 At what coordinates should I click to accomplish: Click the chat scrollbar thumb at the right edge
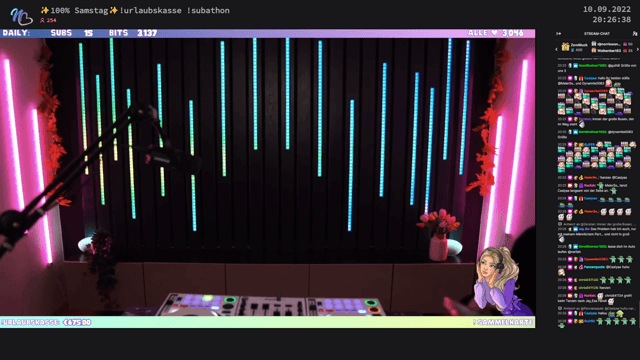639,314
